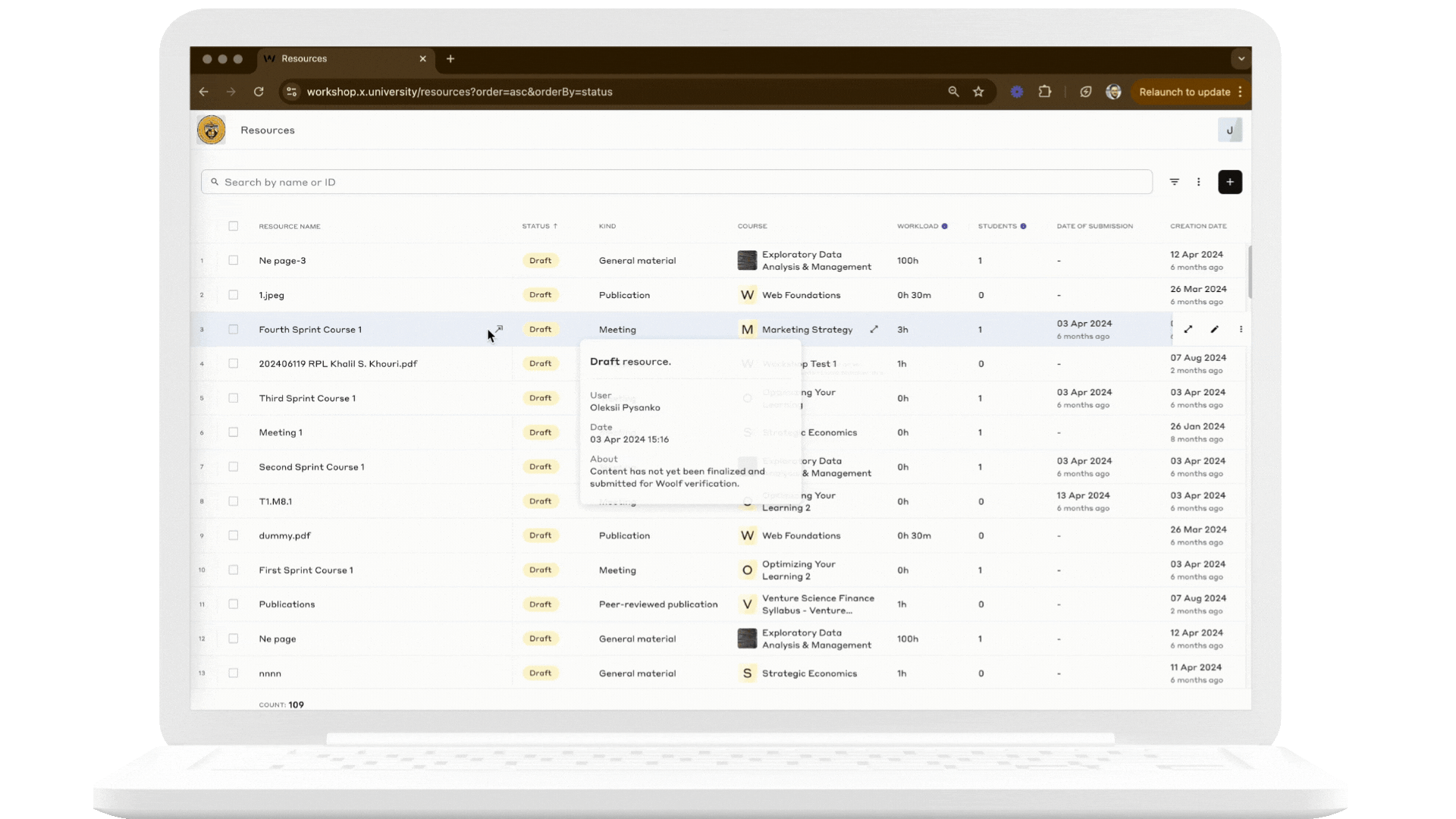
Task: Open the browser extensions puzzle icon
Action: [x=1045, y=92]
